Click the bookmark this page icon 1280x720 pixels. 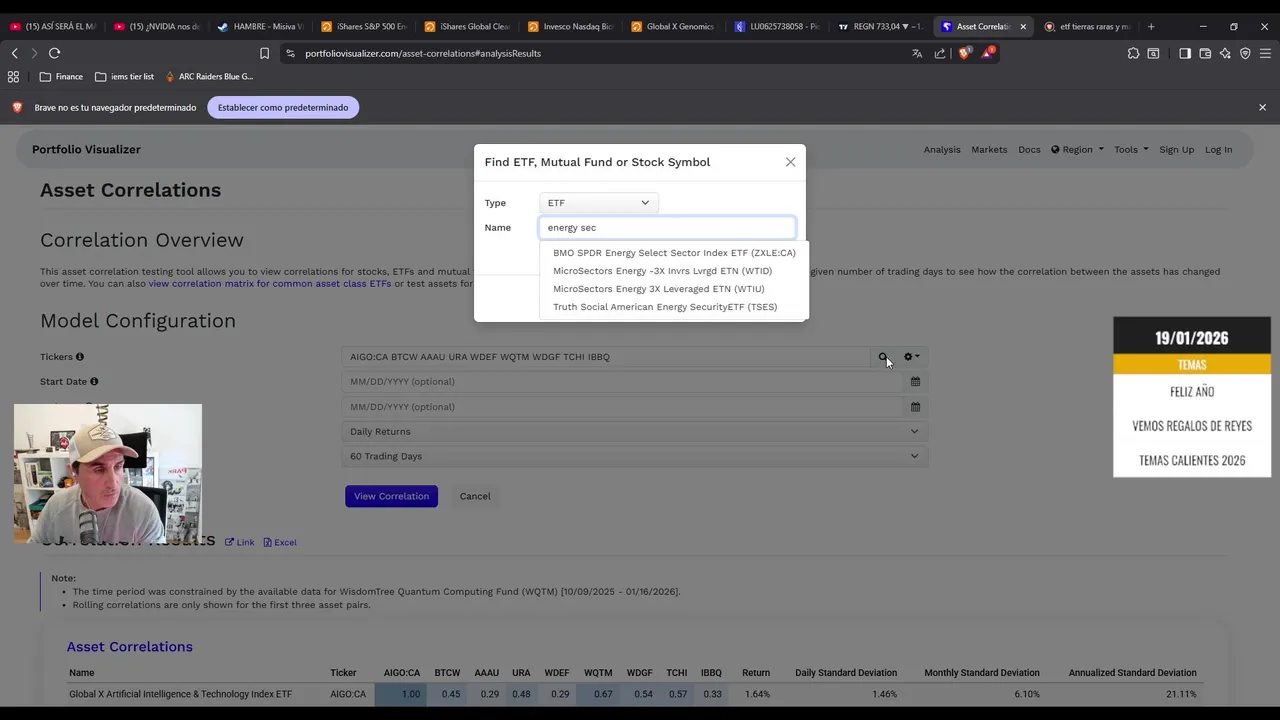264,53
